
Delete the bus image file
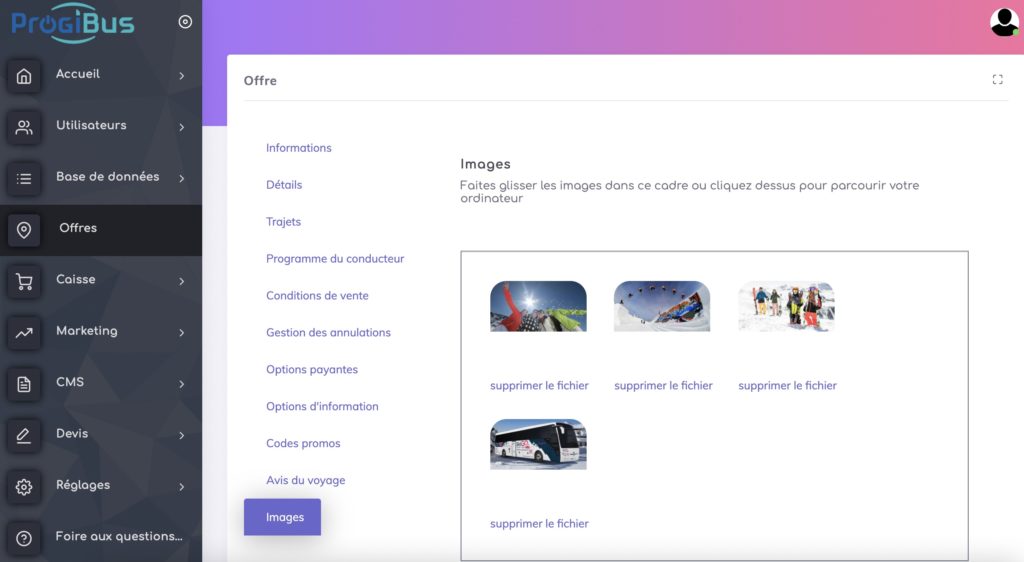539,523
